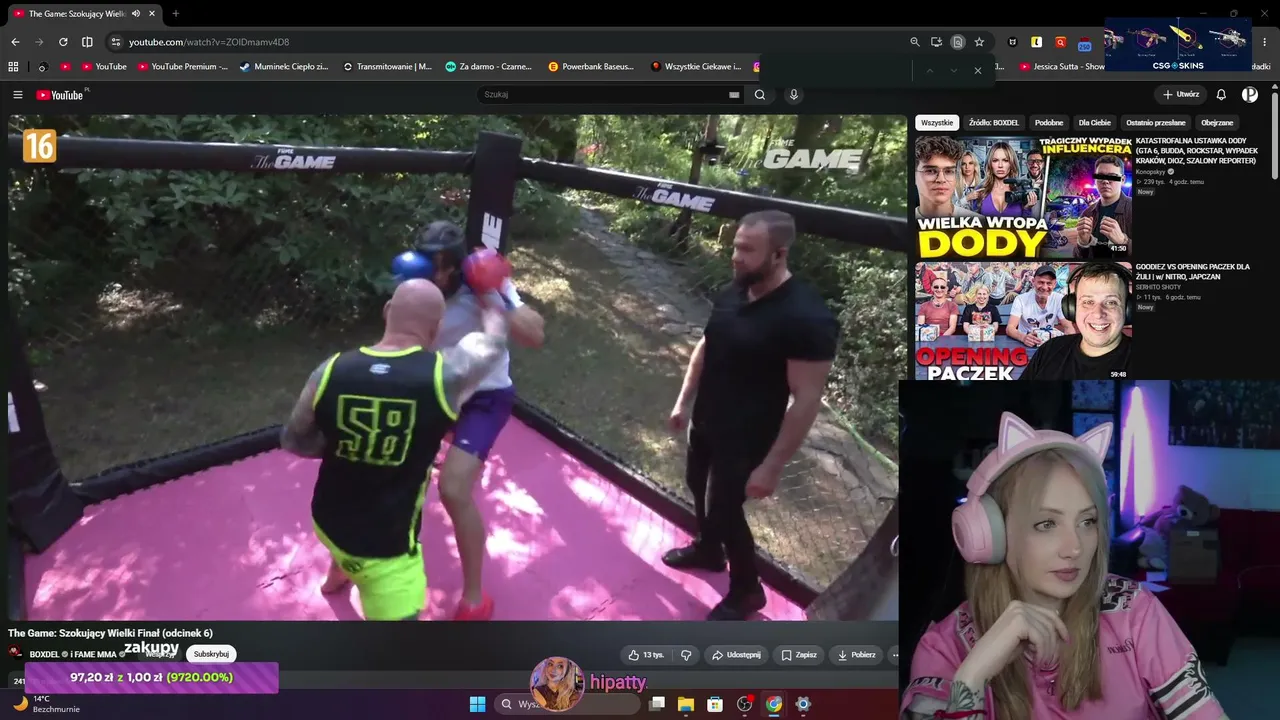Open the 'Wszystkie Ciekawe i...' bookmark

point(696,67)
